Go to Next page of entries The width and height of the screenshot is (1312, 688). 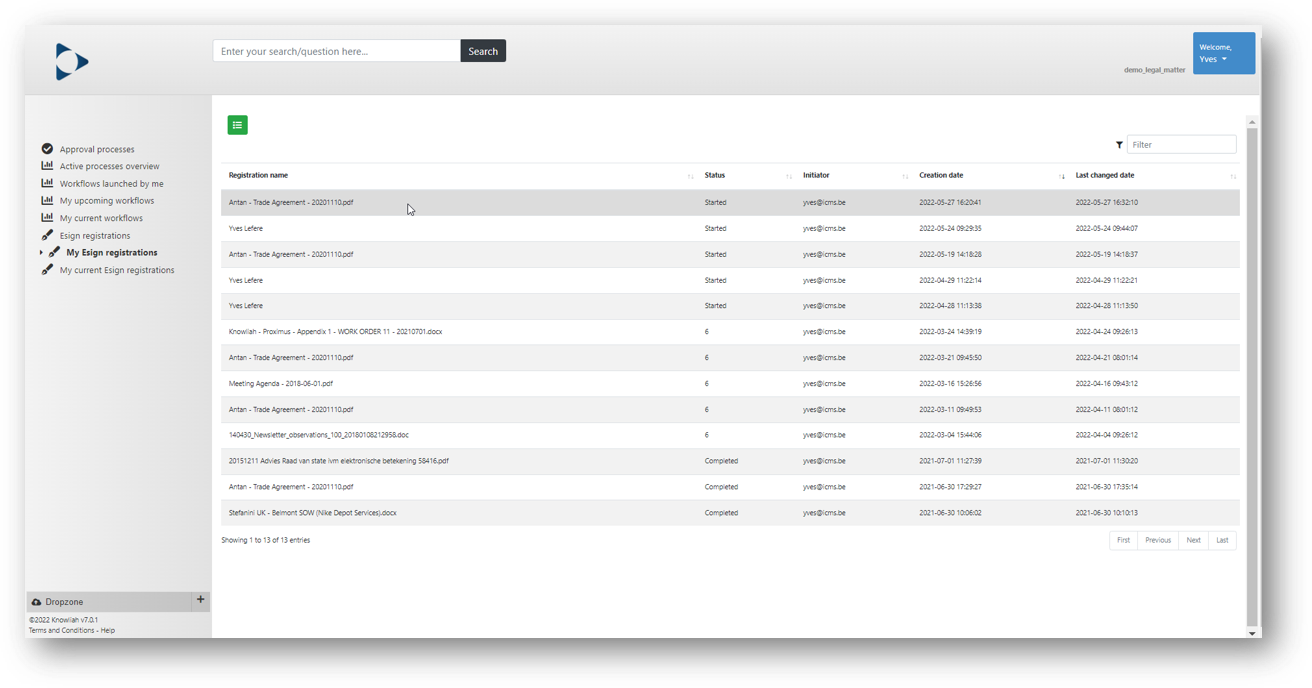tap(1193, 540)
